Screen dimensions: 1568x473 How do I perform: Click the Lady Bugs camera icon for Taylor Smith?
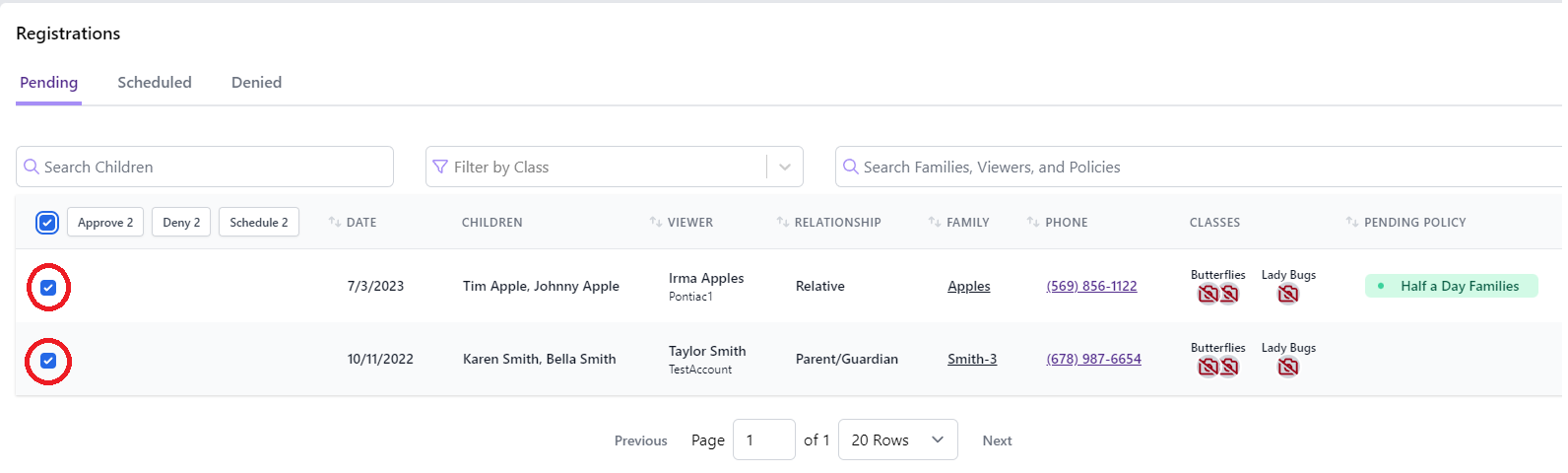[x=1287, y=367]
